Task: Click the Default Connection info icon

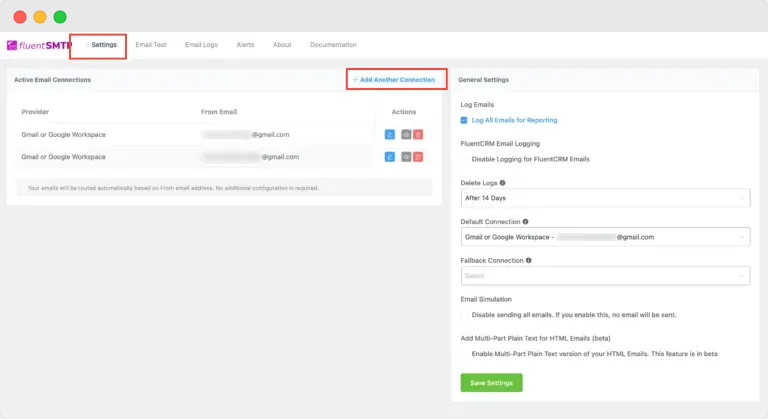Action: click(526, 221)
